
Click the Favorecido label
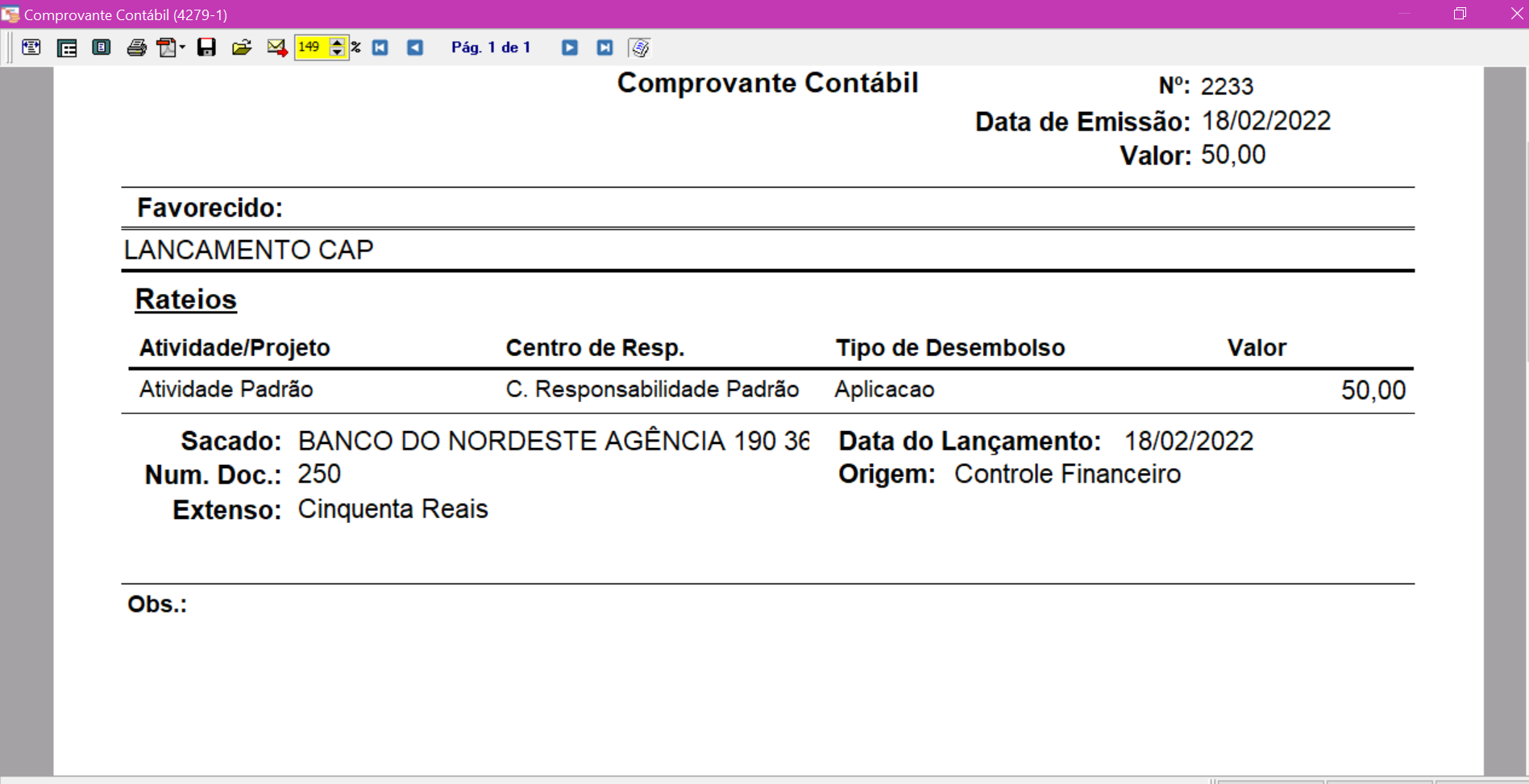click(x=210, y=208)
